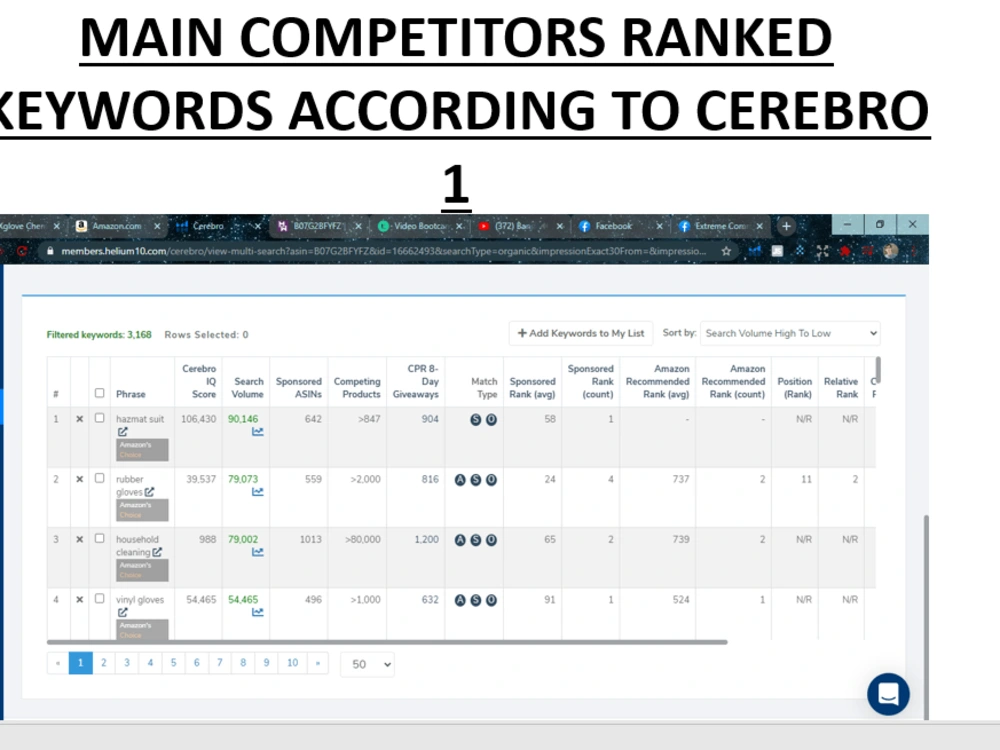Switch to the Amazon.com tab

coord(116,226)
